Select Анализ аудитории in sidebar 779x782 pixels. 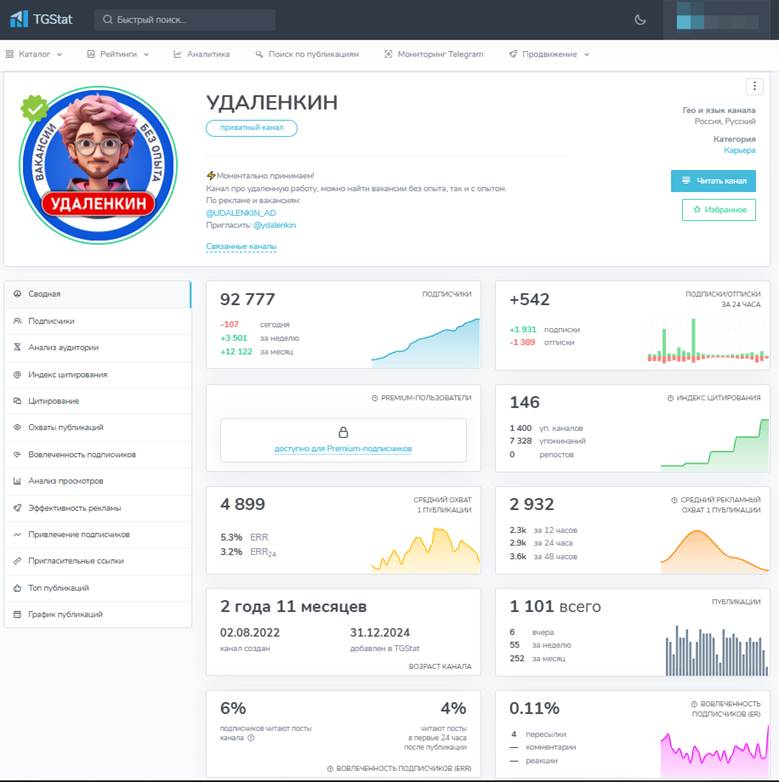coord(62,348)
